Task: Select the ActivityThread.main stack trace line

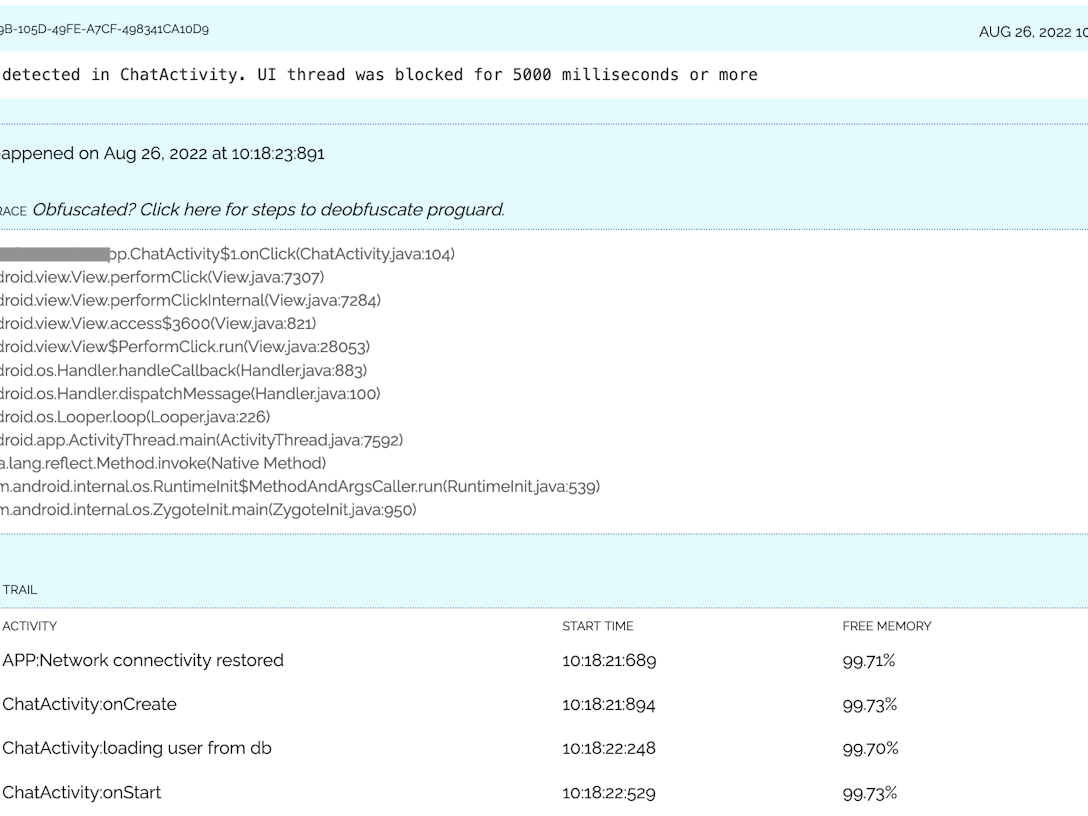Action: [201, 440]
